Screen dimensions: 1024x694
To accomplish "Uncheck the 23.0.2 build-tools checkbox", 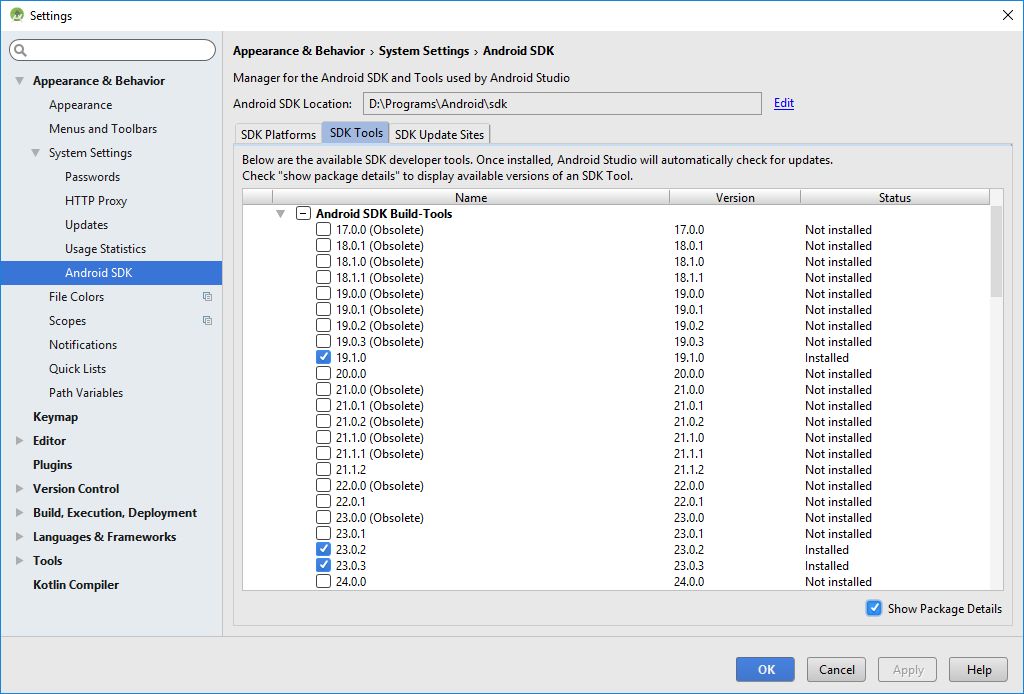I will pos(323,549).
